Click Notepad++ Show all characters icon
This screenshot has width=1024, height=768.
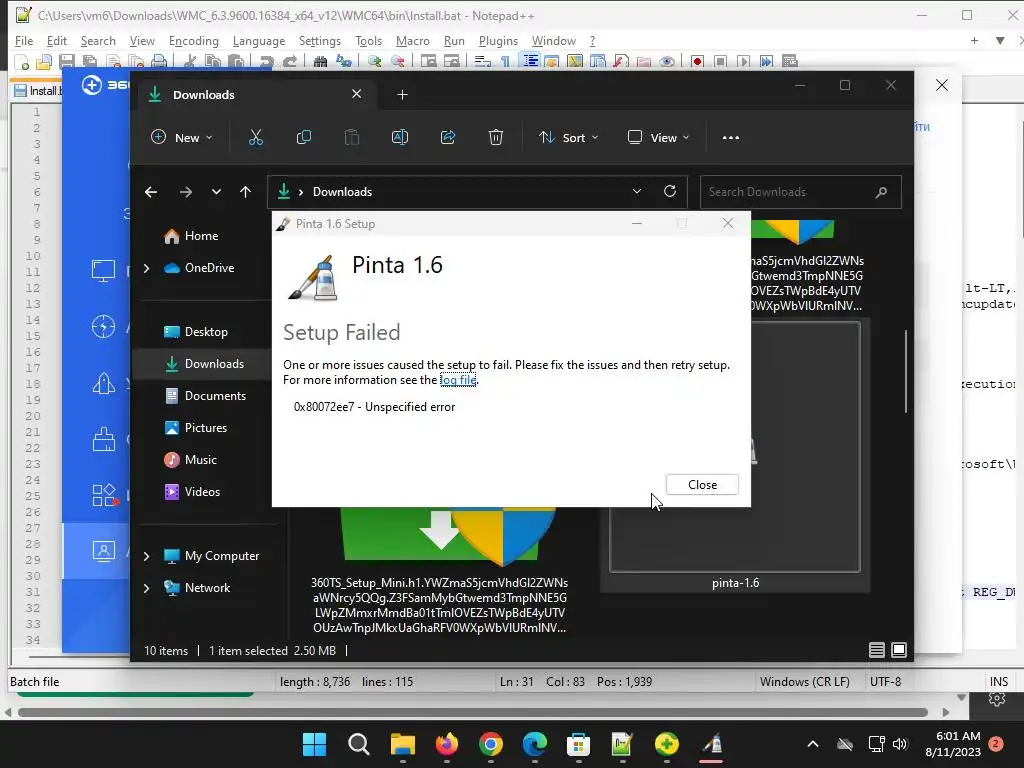click(x=506, y=61)
